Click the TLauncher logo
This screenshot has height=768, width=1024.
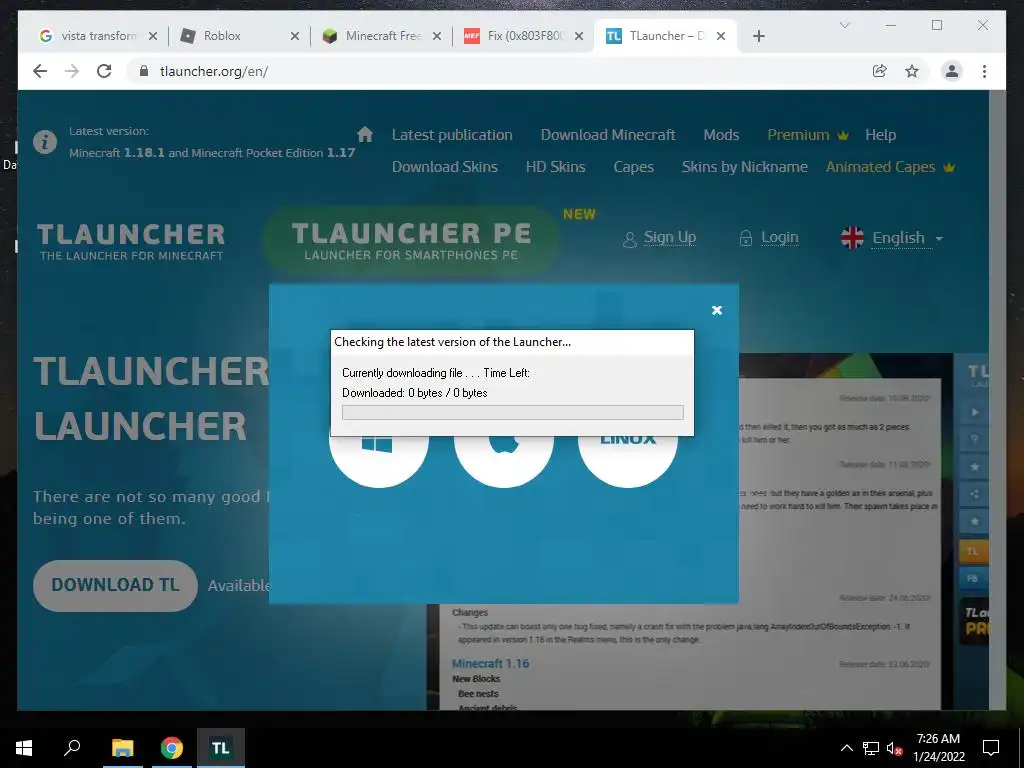coord(131,242)
